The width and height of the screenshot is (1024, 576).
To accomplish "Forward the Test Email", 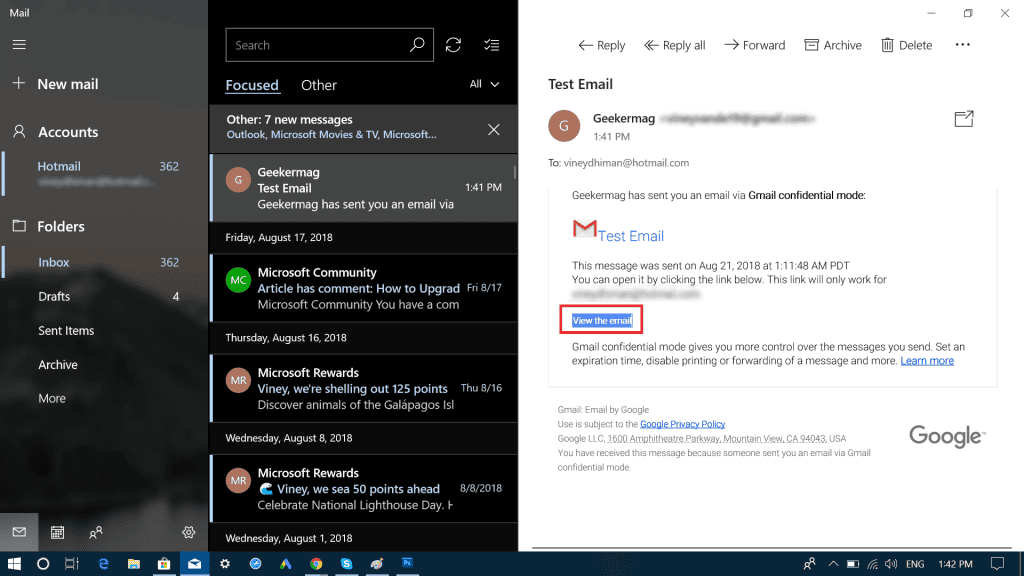I will tap(754, 45).
